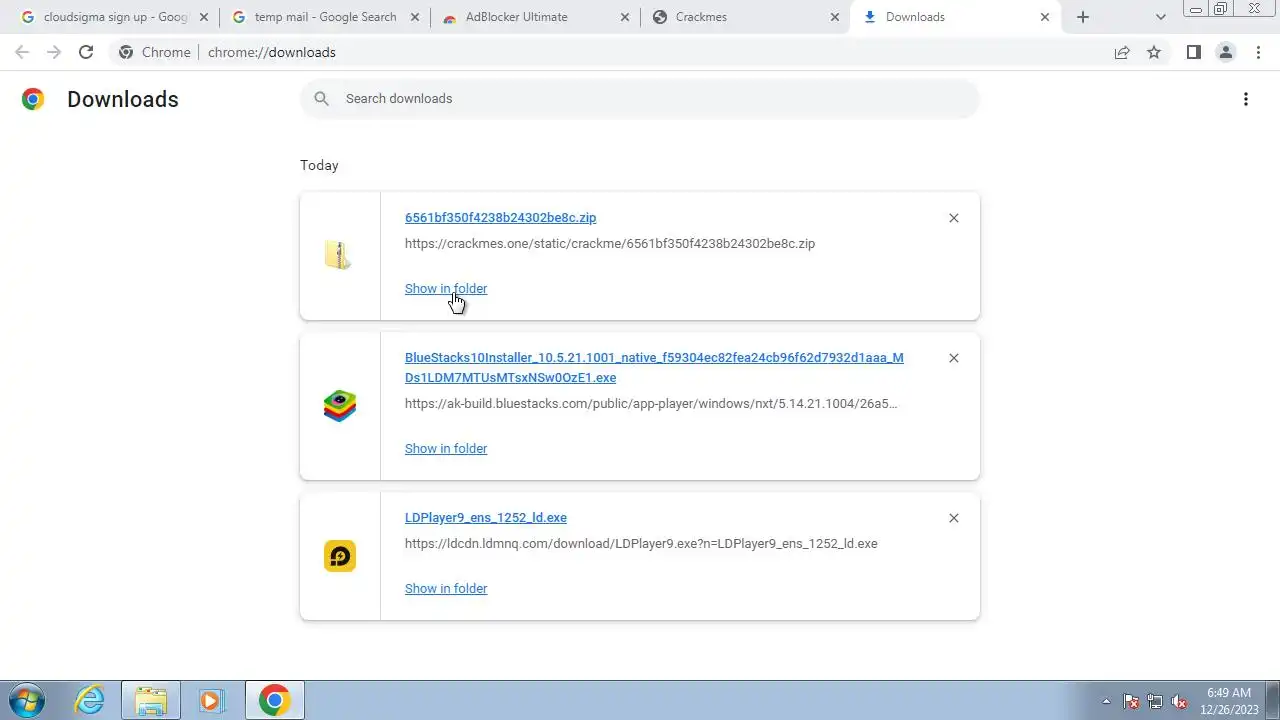The width and height of the screenshot is (1280, 720).
Task: Open BlueStacks10Installer exe file link
Action: coord(654,368)
